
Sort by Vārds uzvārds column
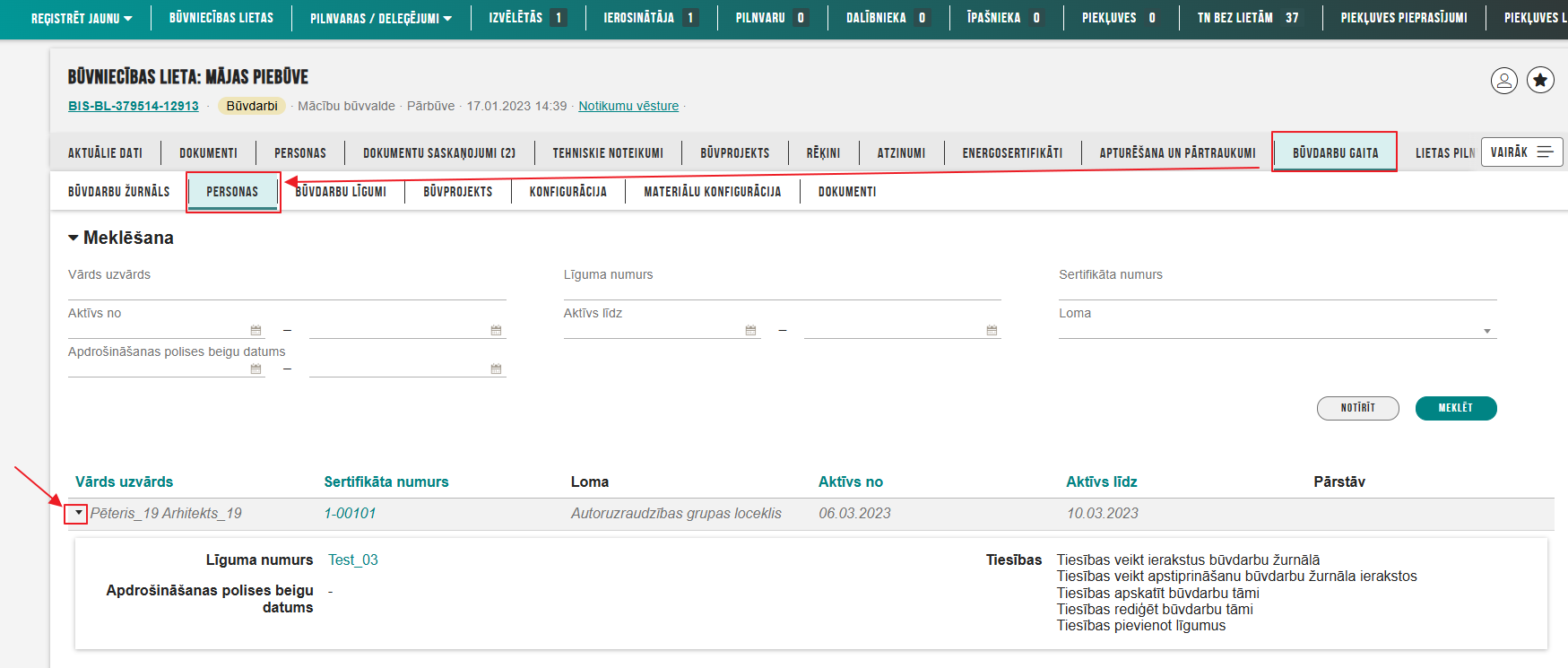click(125, 481)
